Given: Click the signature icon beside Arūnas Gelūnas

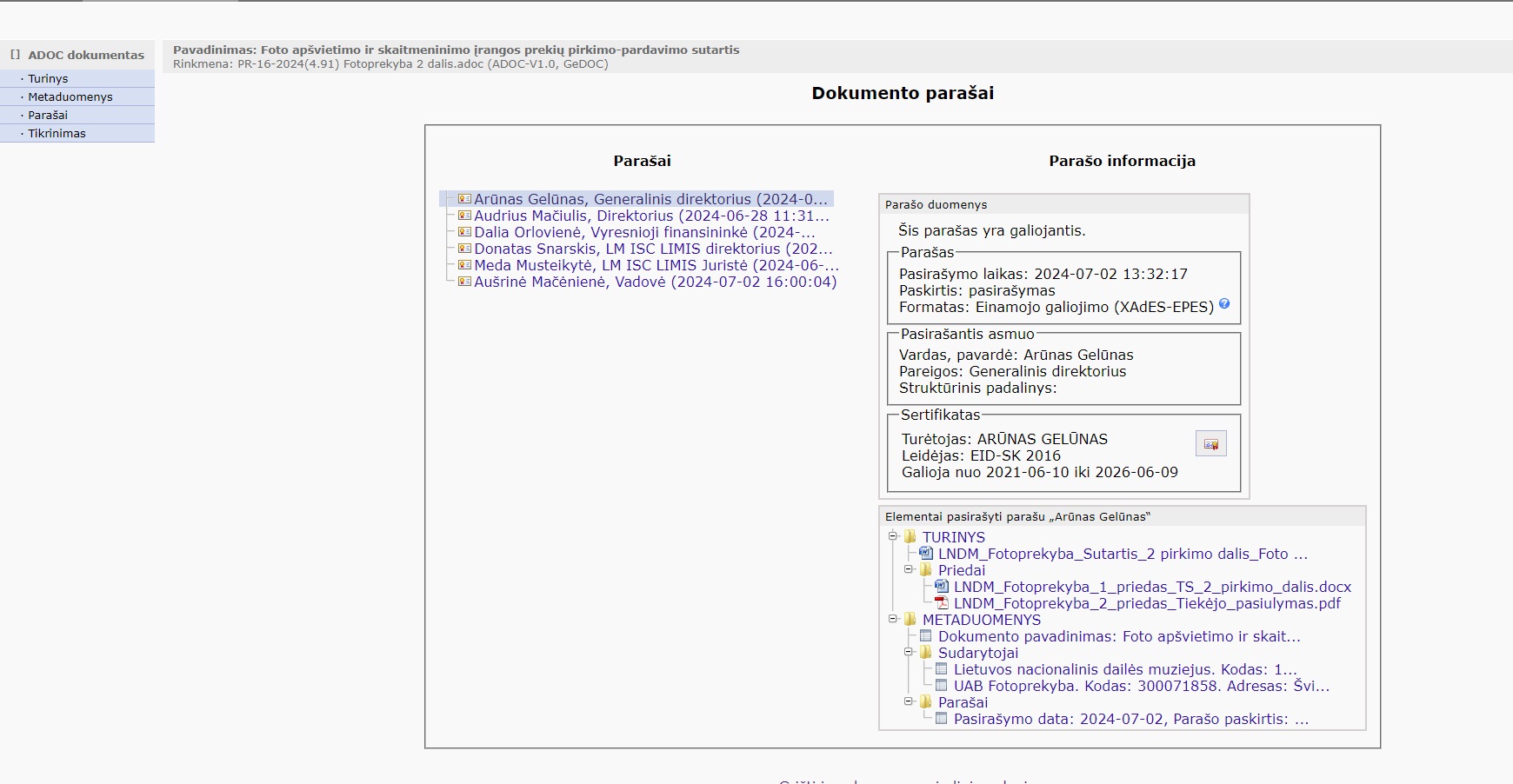Looking at the screenshot, I should (x=464, y=199).
